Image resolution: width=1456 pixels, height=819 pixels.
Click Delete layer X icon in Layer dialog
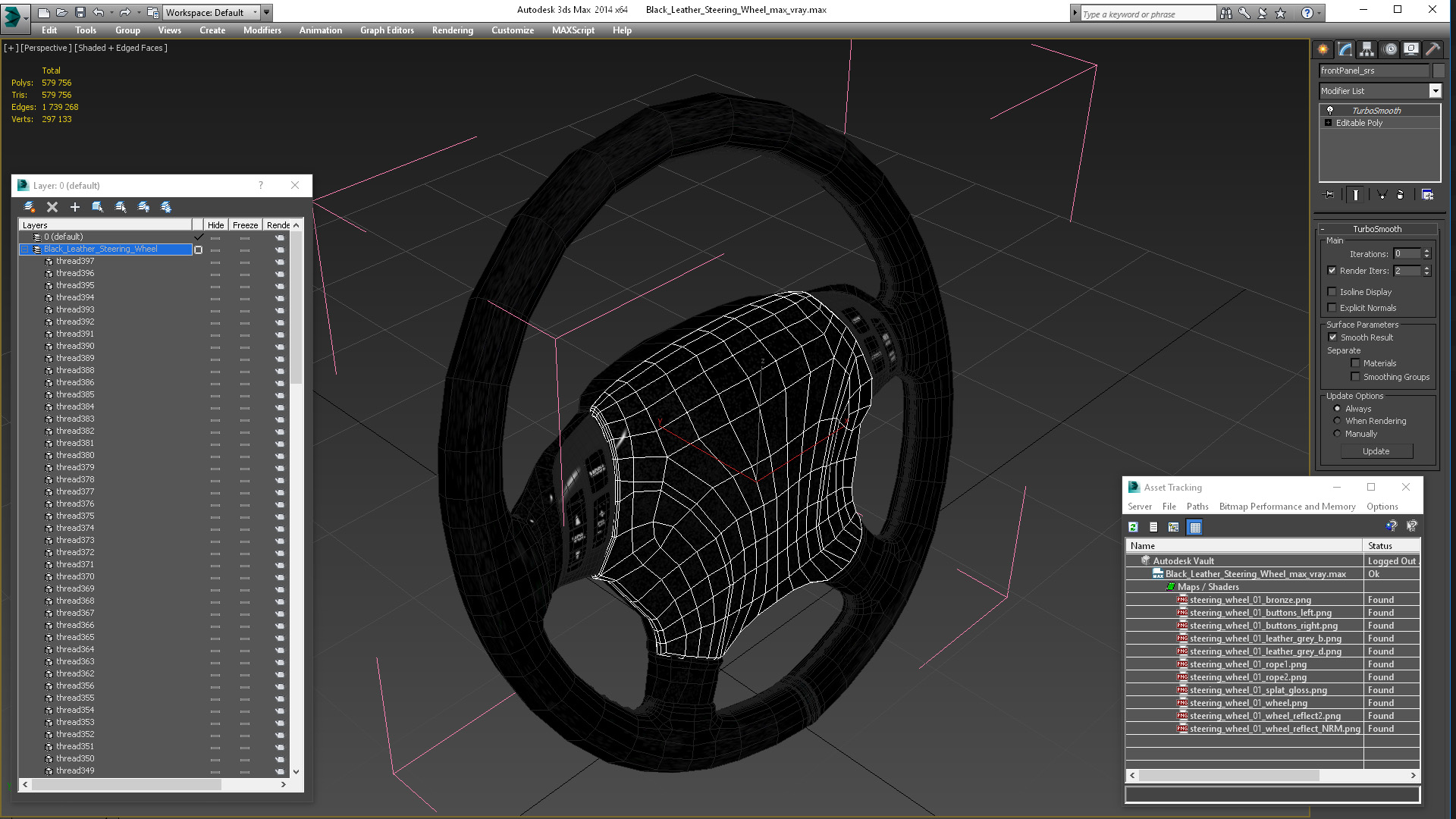click(52, 207)
